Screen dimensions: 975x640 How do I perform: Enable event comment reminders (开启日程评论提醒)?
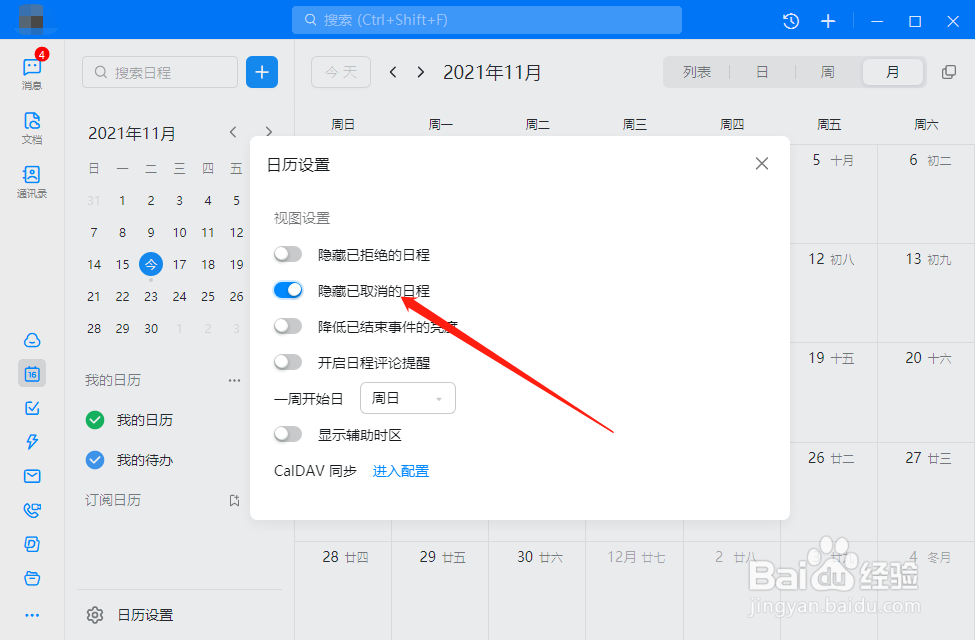[x=288, y=361]
